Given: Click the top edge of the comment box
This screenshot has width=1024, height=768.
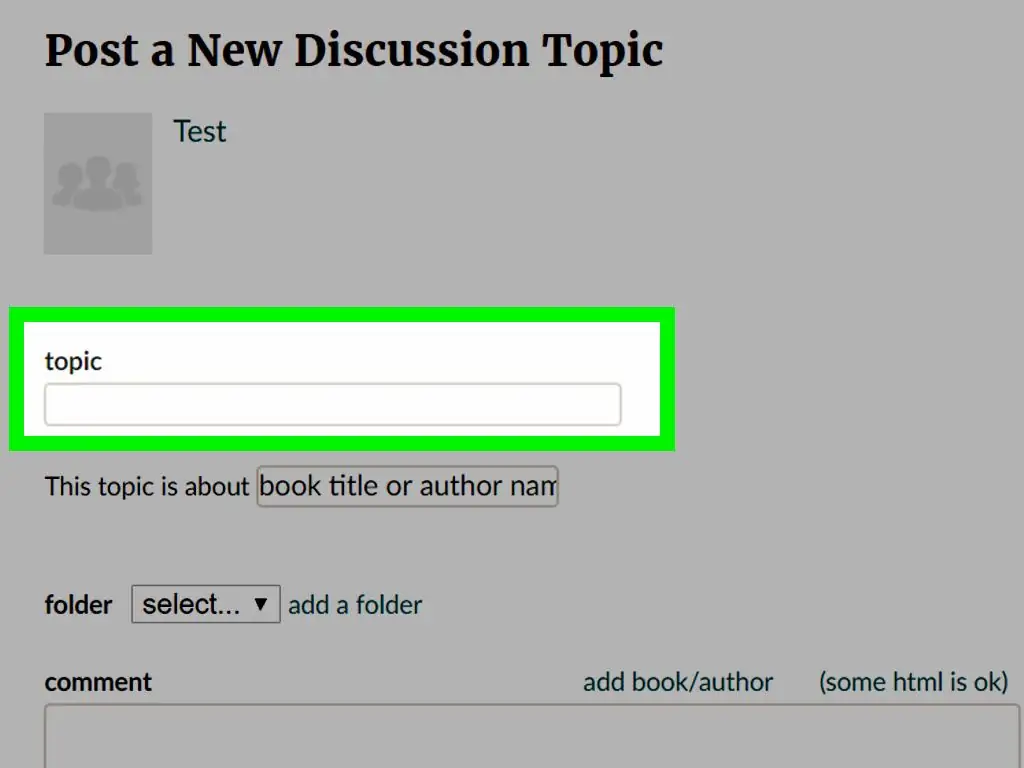Looking at the screenshot, I should point(532,705).
